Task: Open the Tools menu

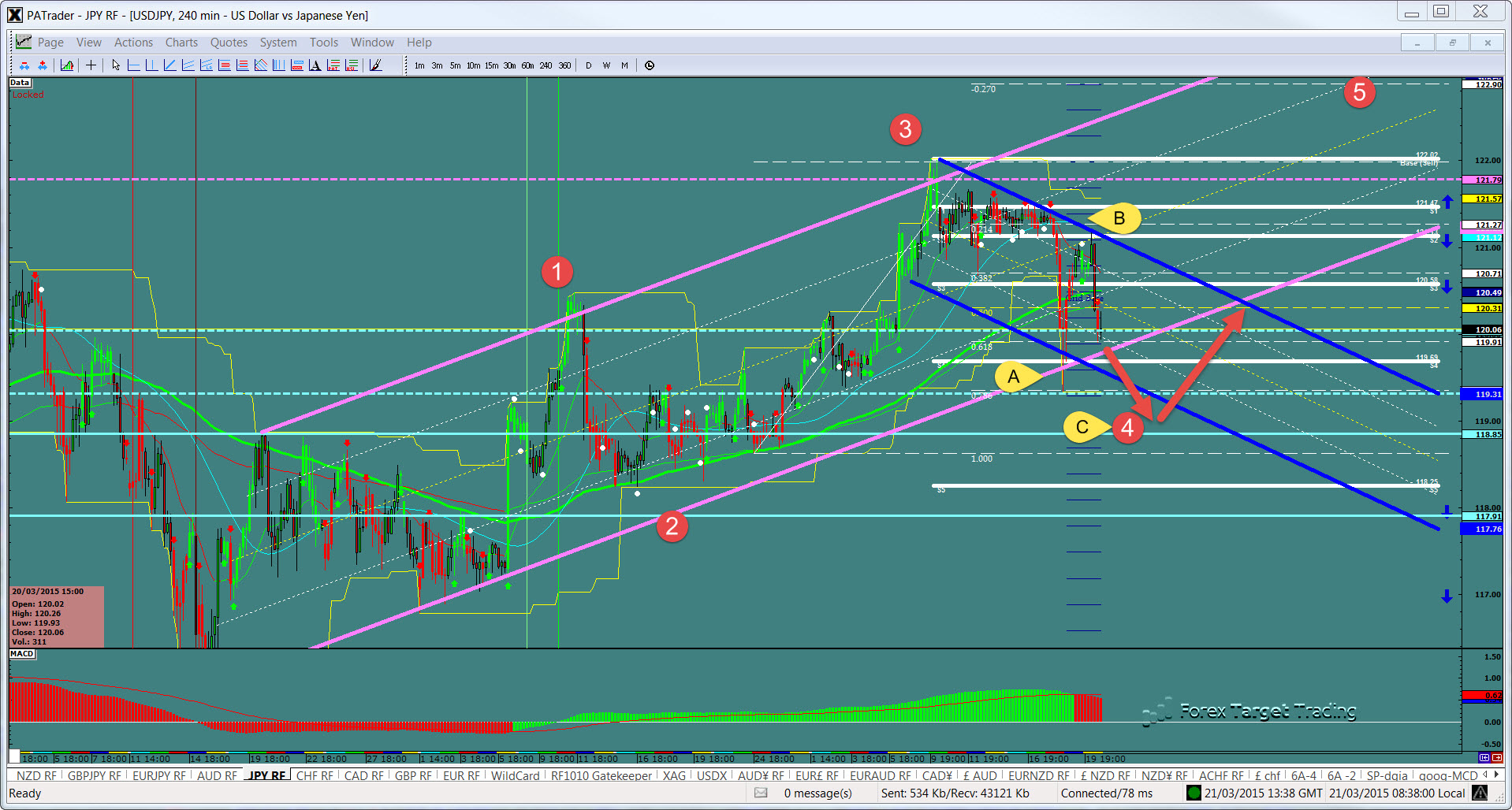Action: click(x=323, y=43)
